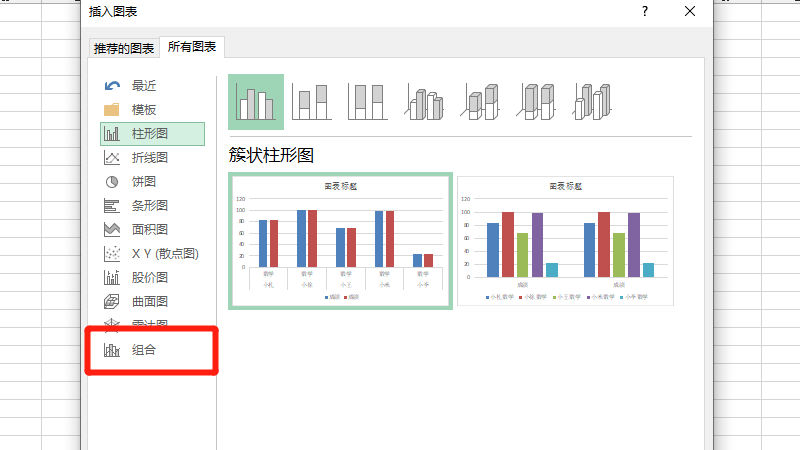Click the right clustered column preview thumbnail

click(565, 240)
